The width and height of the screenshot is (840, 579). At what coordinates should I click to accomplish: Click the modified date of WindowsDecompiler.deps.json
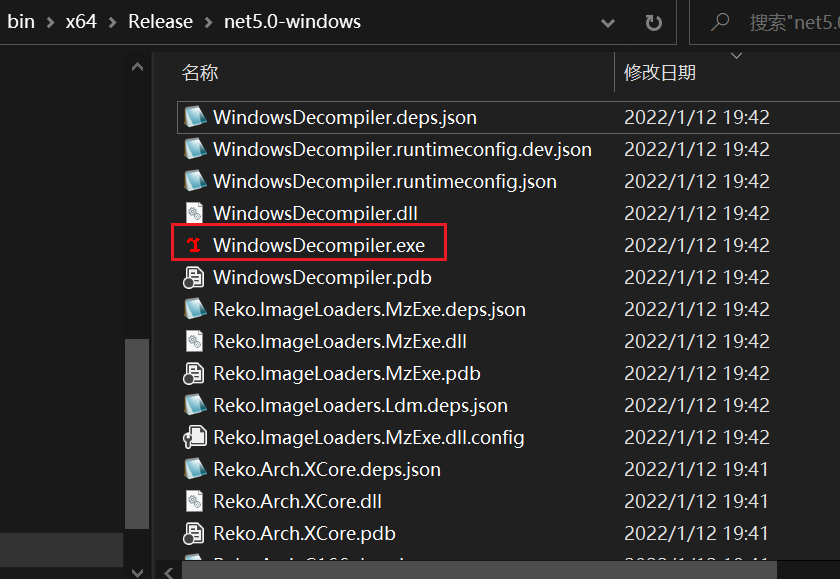point(696,117)
